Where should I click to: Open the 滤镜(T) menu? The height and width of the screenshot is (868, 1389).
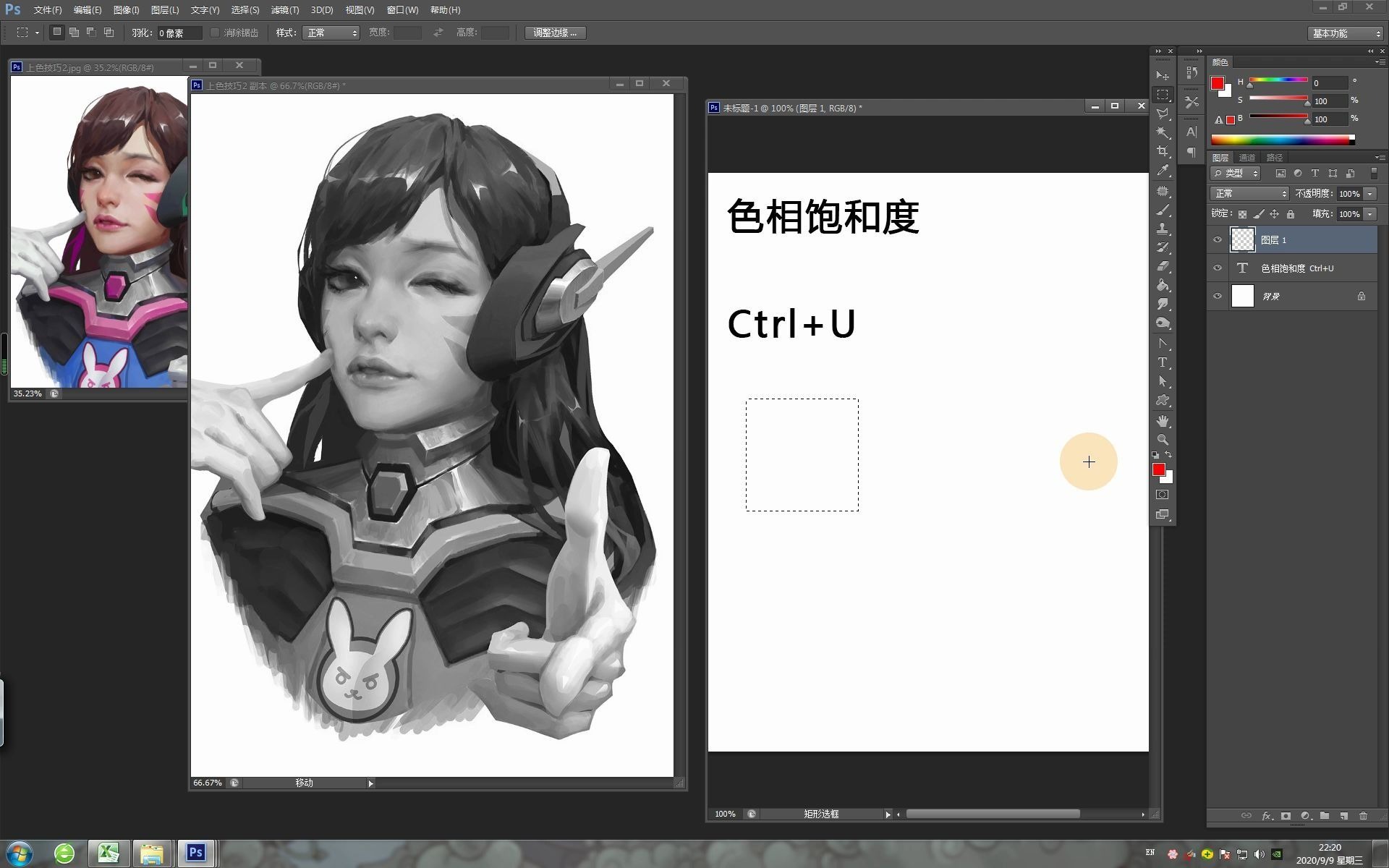click(x=285, y=10)
